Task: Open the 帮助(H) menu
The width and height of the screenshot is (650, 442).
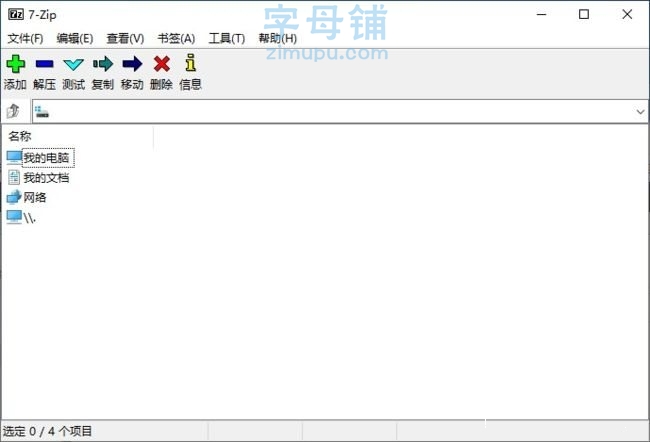Action: pyautogui.click(x=277, y=39)
